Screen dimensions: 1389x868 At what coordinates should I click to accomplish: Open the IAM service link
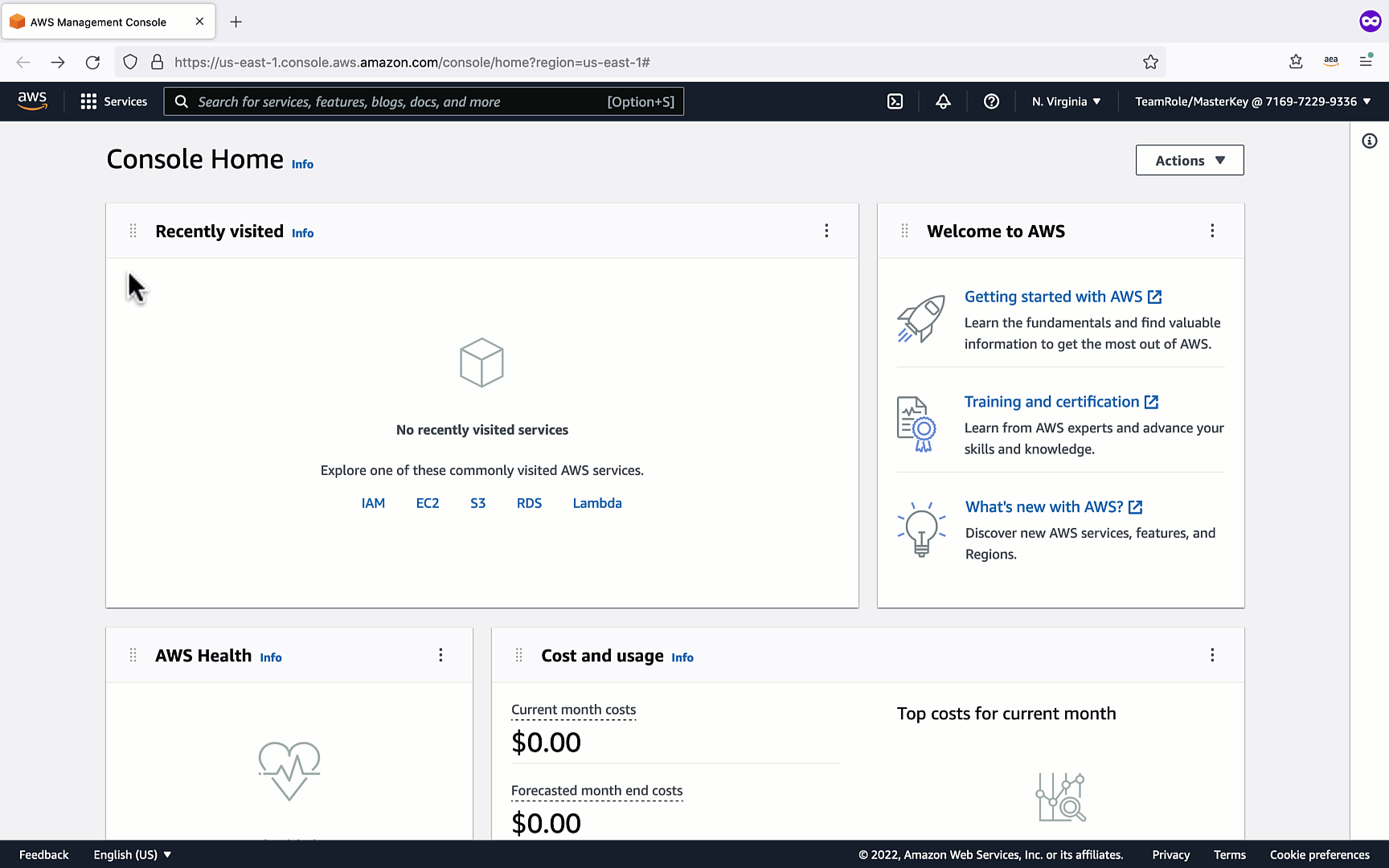pyautogui.click(x=373, y=503)
